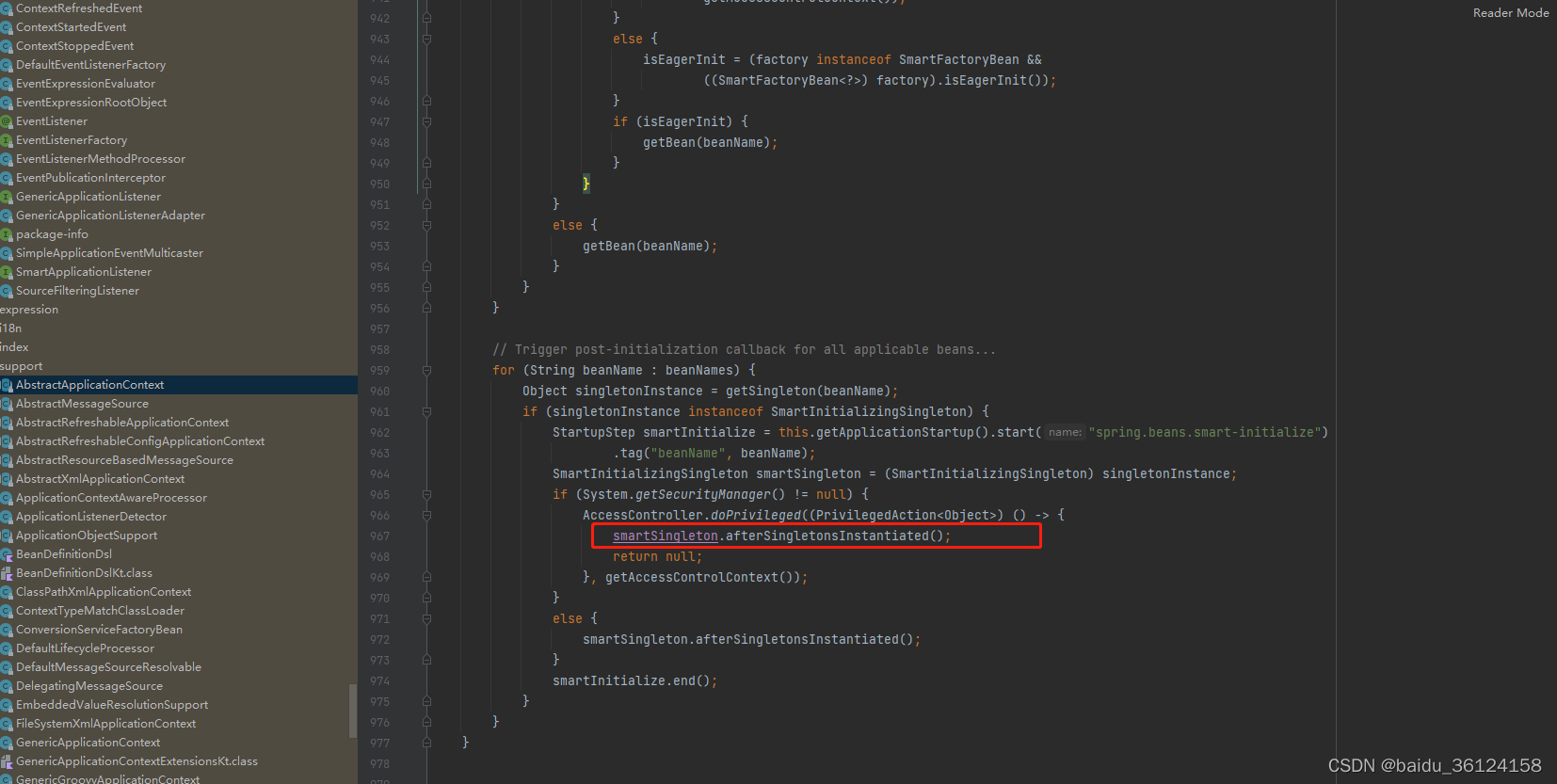Open ContextRefreshedEvent class in the tree
This screenshot has width=1557, height=784.
point(79,8)
